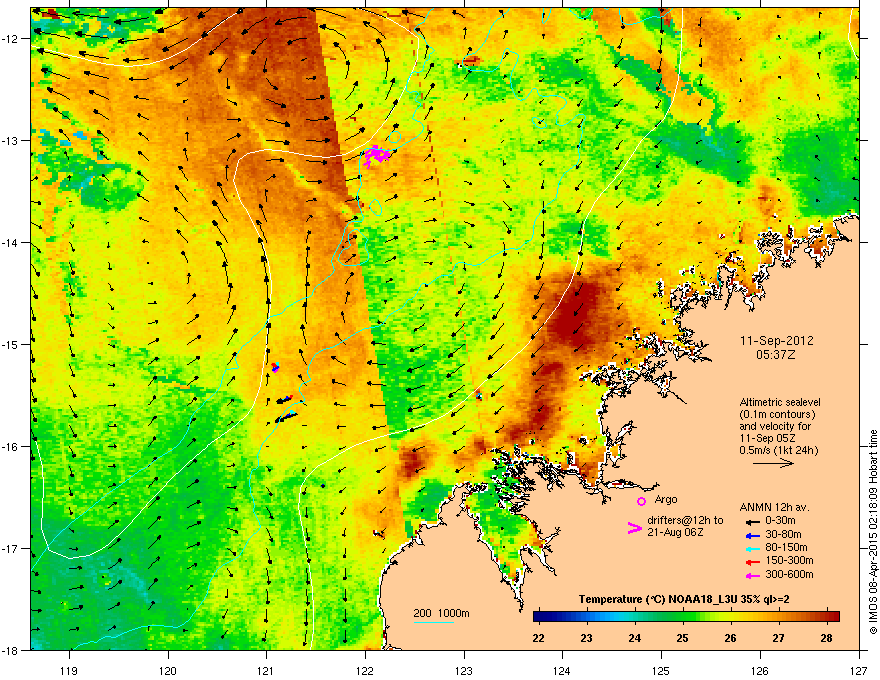Click the colorbar tick label '24'
880x680 pixels.
click(x=635, y=638)
